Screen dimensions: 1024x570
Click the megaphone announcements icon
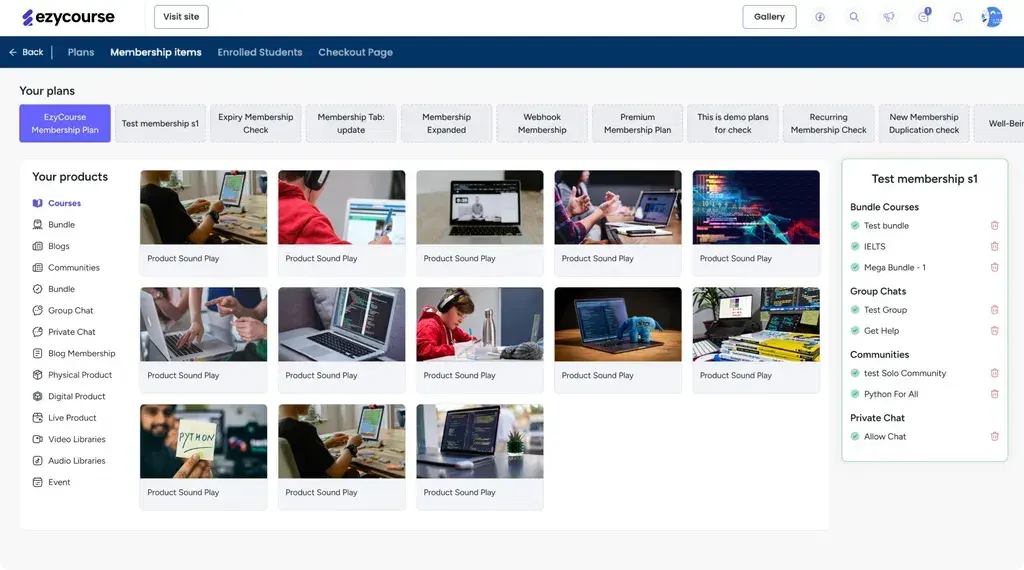tap(889, 17)
